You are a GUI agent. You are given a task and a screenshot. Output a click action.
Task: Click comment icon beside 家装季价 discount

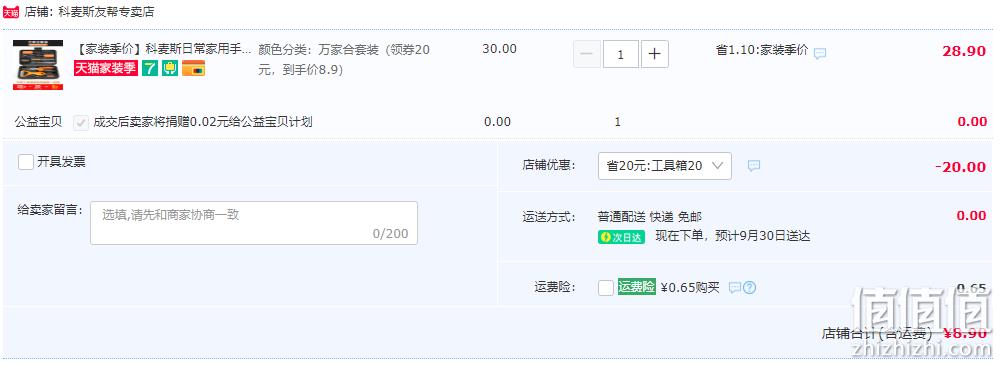820,53
